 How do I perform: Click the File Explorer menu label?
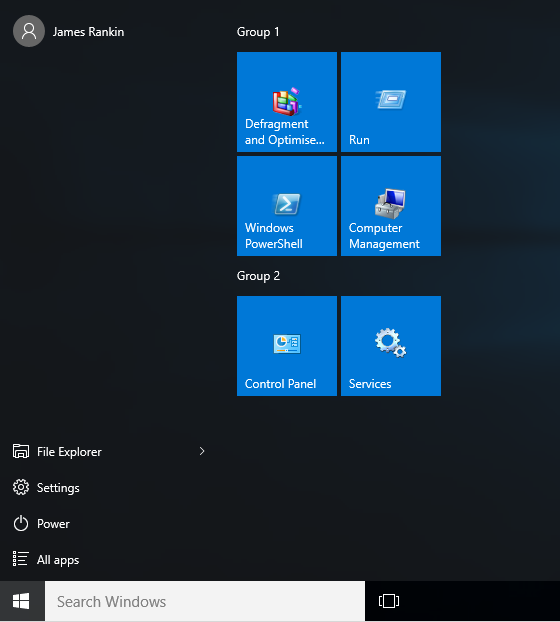tap(69, 452)
